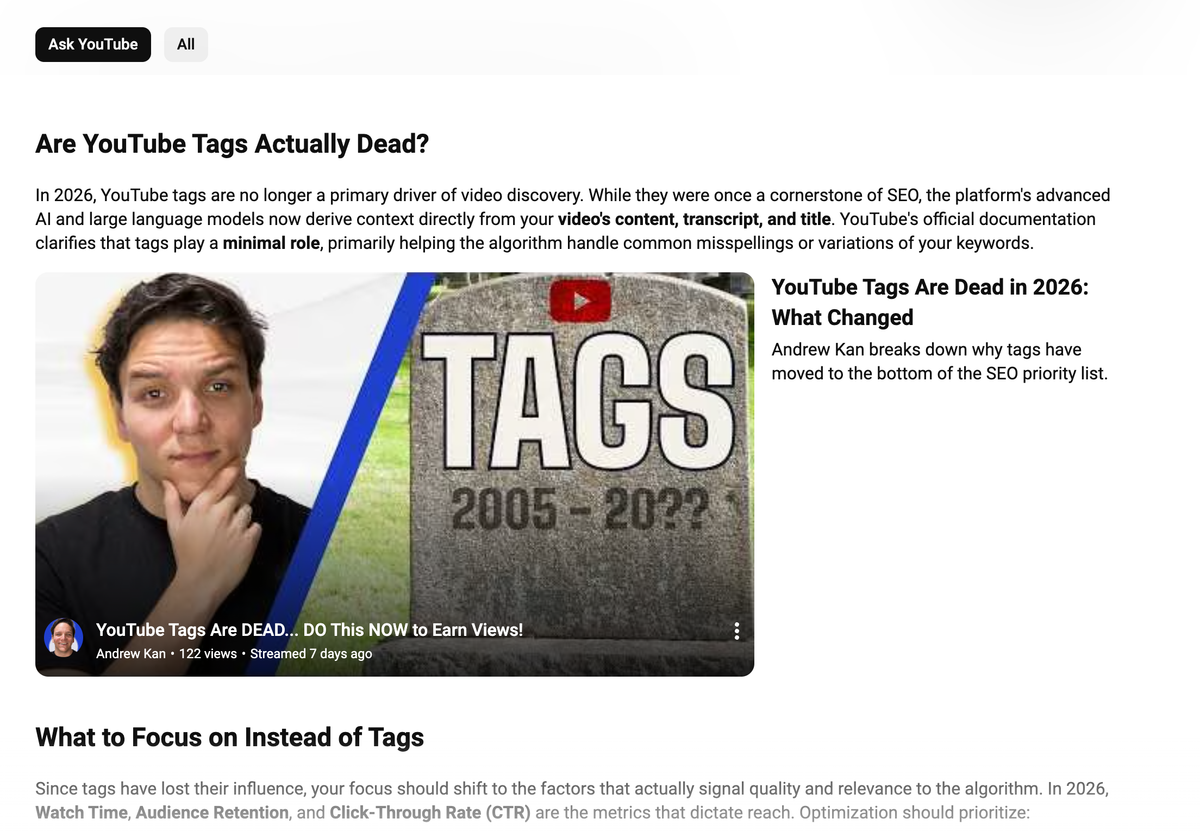Click the bold 'Audience Retention' text
This screenshot has width=1200, height=837.
[212, 812]
